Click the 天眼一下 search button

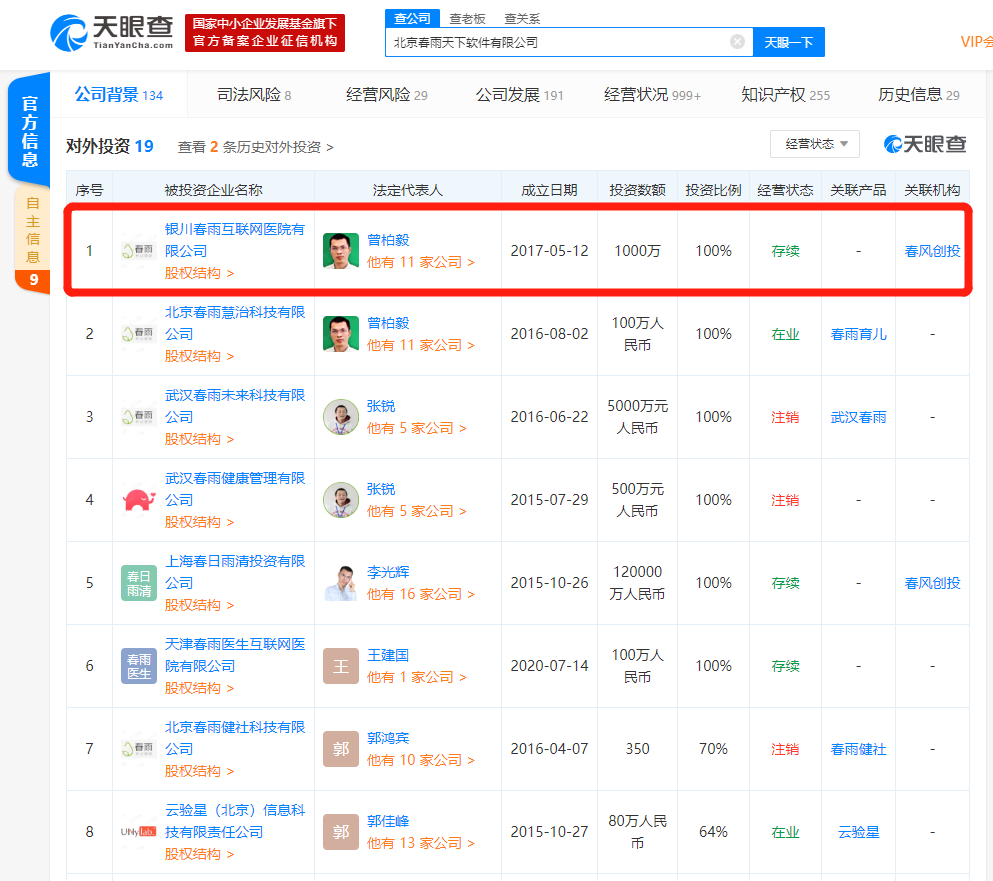coord(789,41)
